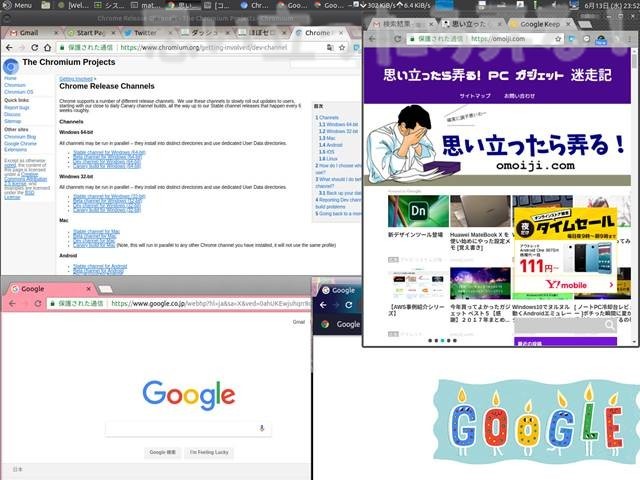Click the file manager icon in the top panel
640x480 pixels.
(46, 5)
